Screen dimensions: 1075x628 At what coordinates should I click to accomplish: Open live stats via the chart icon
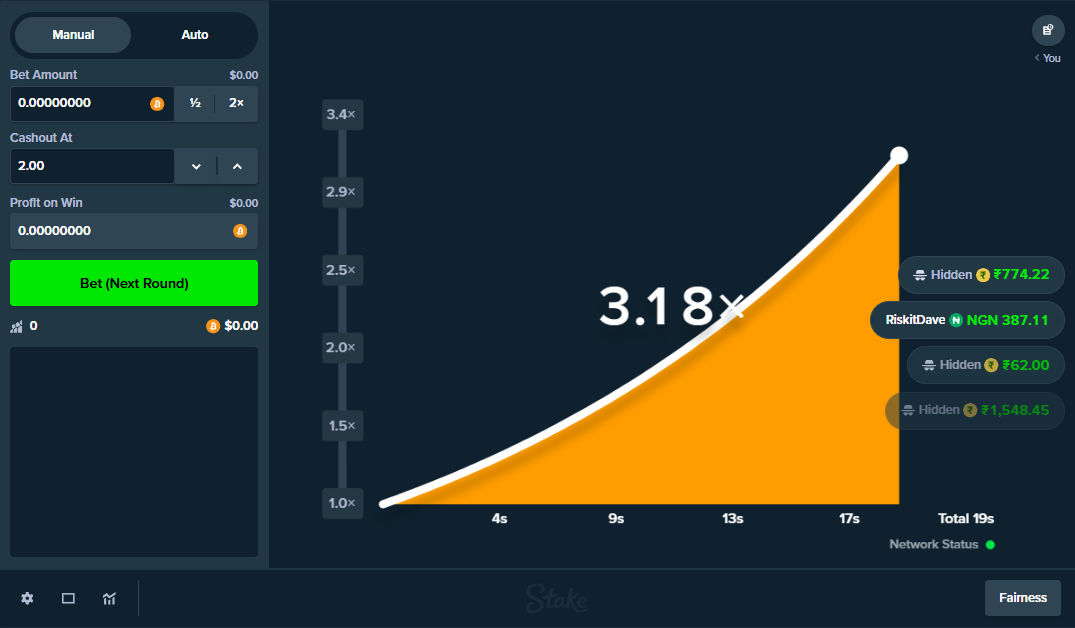click(109, 597)
